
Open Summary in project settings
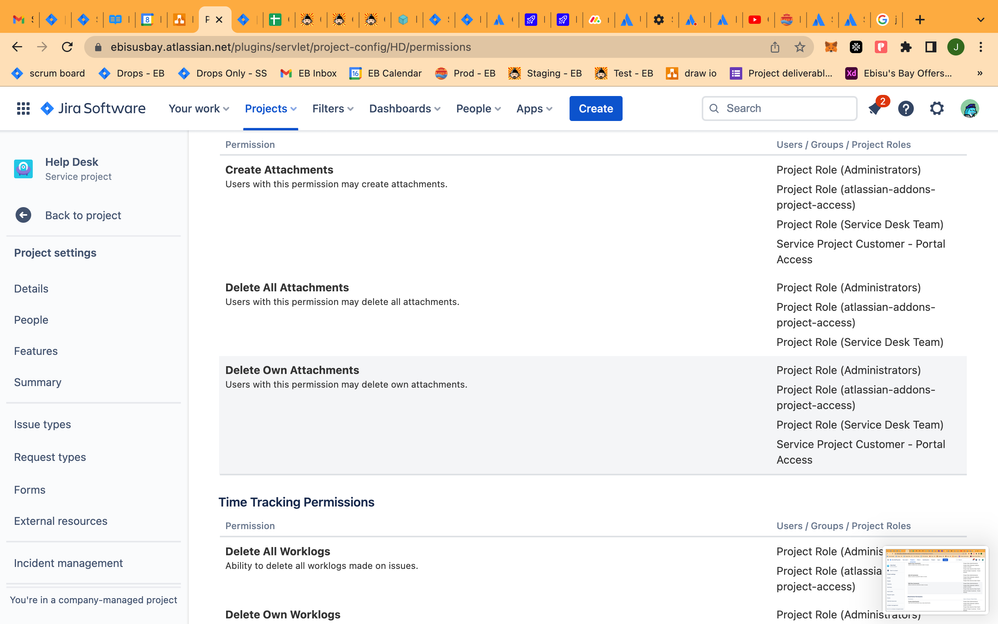pyautogui.click(x=38, y=382)
